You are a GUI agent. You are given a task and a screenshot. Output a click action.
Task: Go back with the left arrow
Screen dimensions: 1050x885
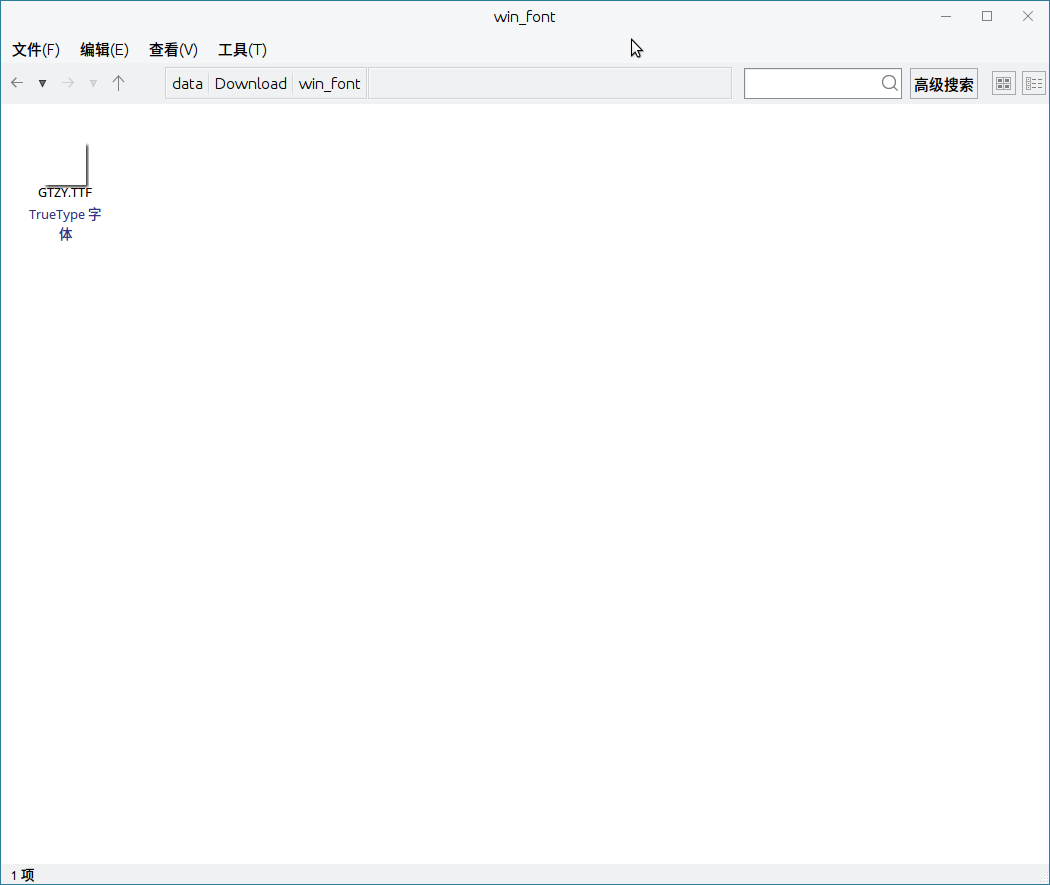17,83
